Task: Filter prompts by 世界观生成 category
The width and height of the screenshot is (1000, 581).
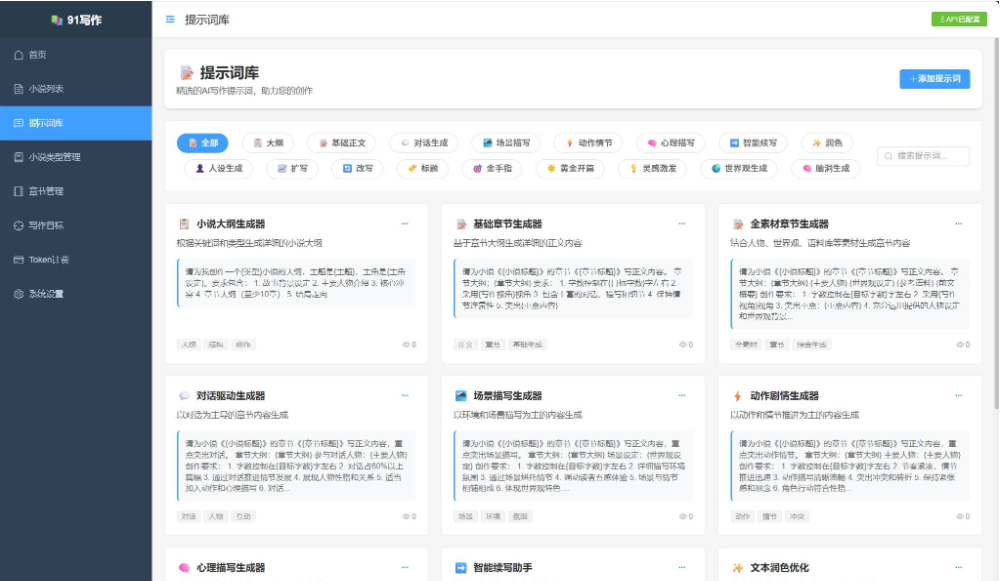Action: click(x=739, y=168)
